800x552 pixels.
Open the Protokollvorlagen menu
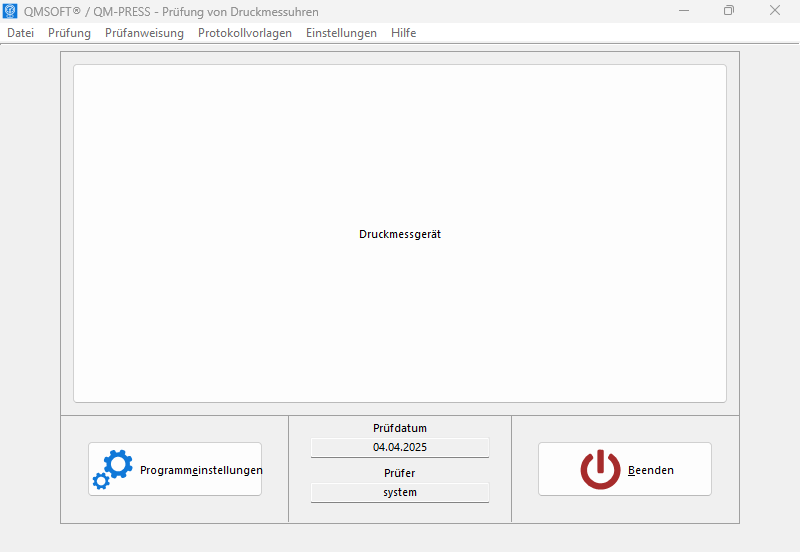(245, 33)
